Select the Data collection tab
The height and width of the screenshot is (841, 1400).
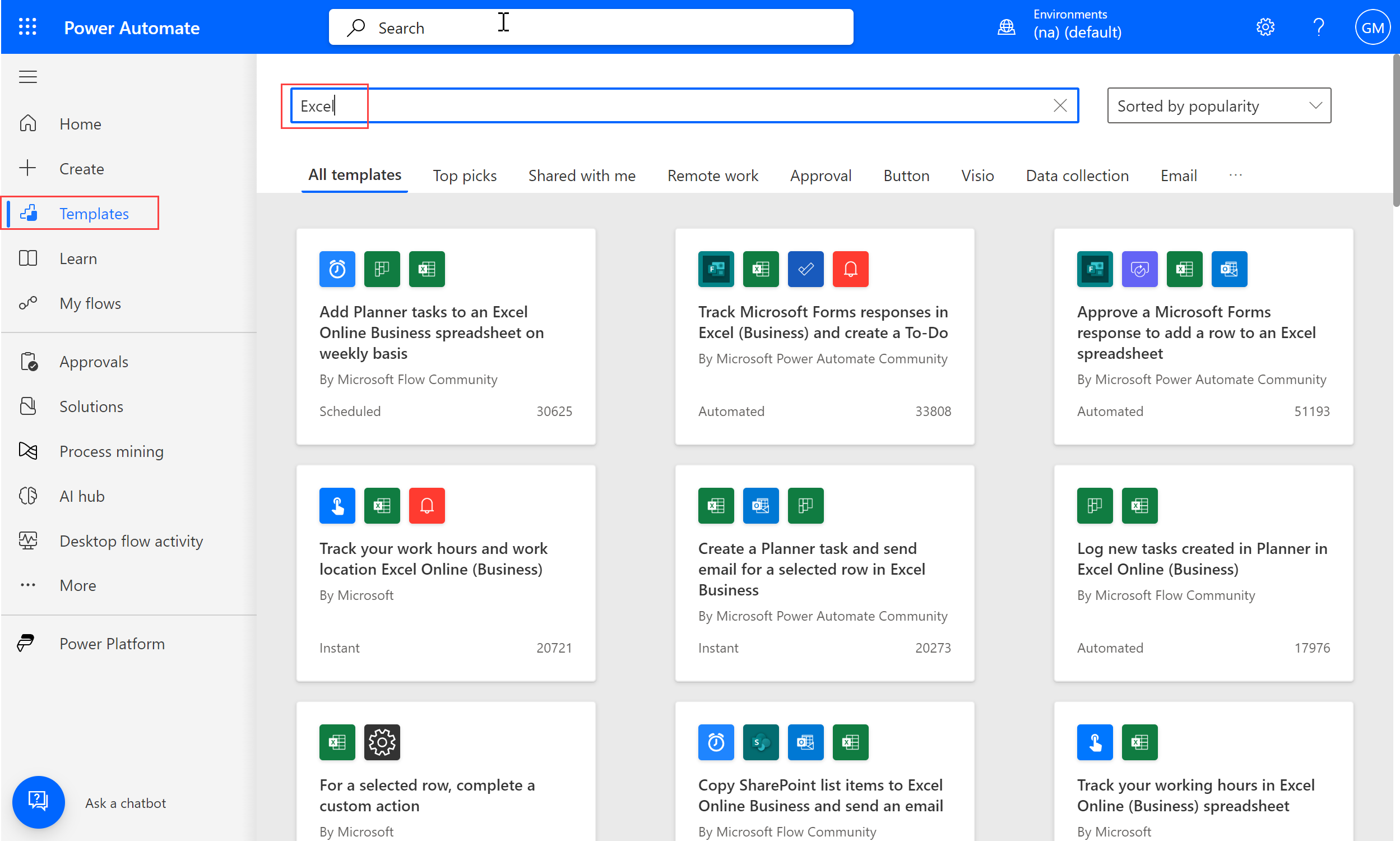click(x=1077, y=175)
